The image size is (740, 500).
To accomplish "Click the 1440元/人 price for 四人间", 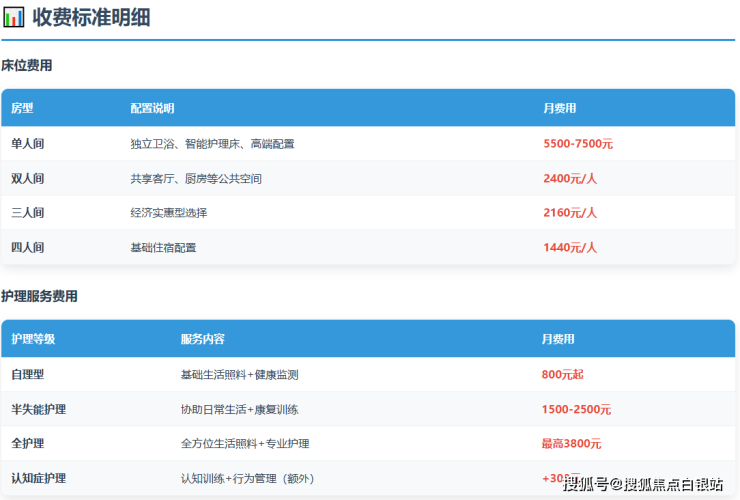I will (x=570, y=248).
